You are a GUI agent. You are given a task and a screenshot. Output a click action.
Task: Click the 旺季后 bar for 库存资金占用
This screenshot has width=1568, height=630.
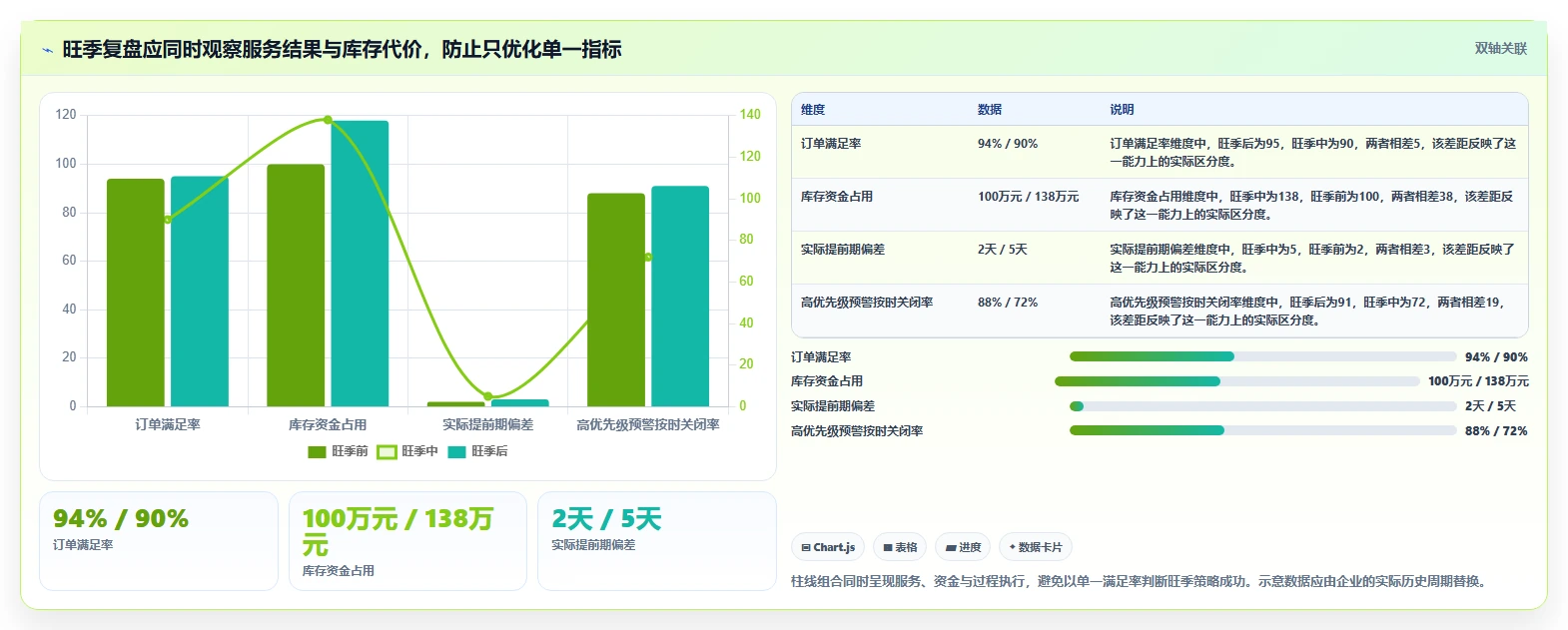360,264
